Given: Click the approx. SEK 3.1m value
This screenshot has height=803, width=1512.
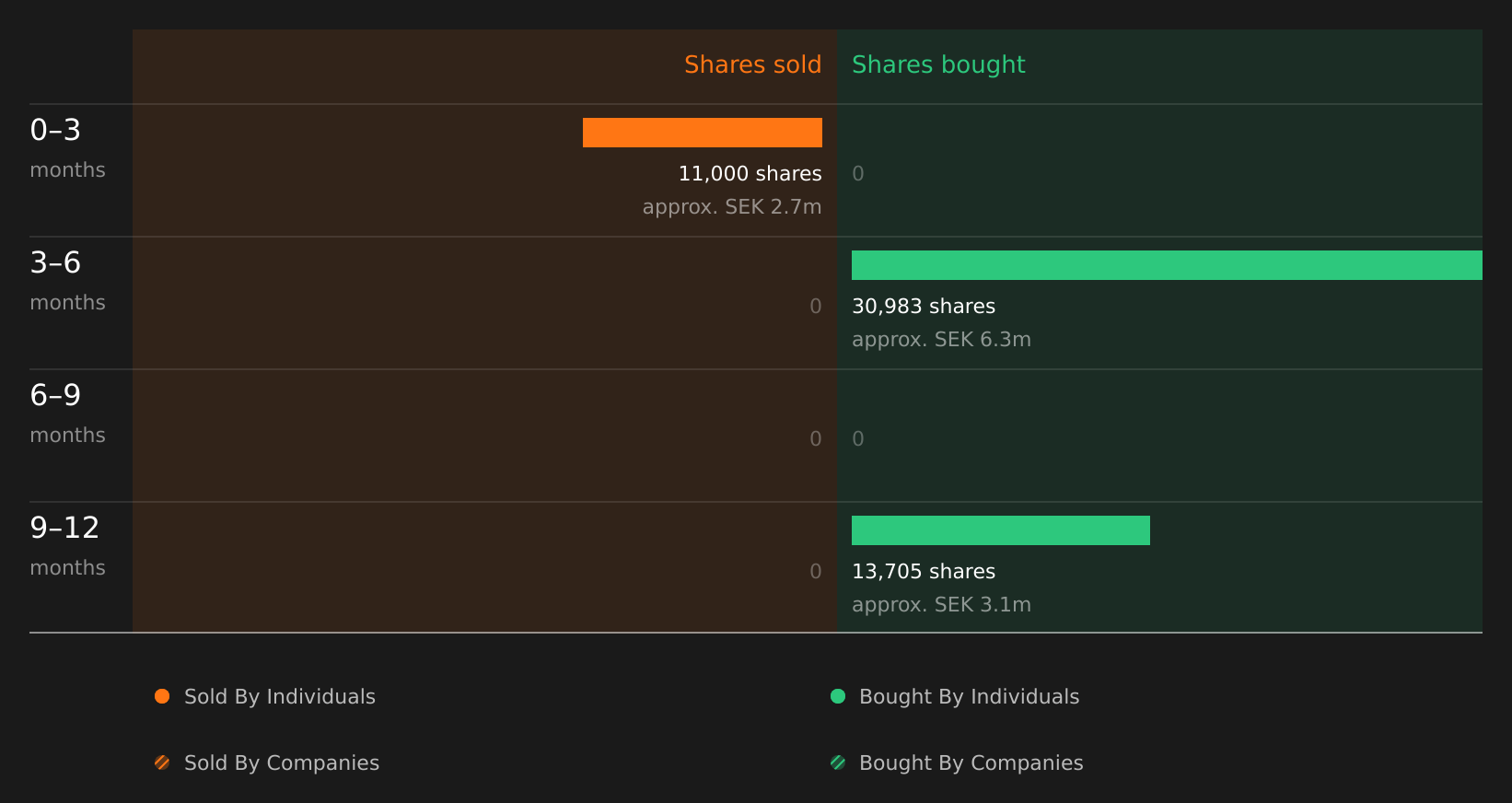Looking at the screenshot, I should 941,604.
